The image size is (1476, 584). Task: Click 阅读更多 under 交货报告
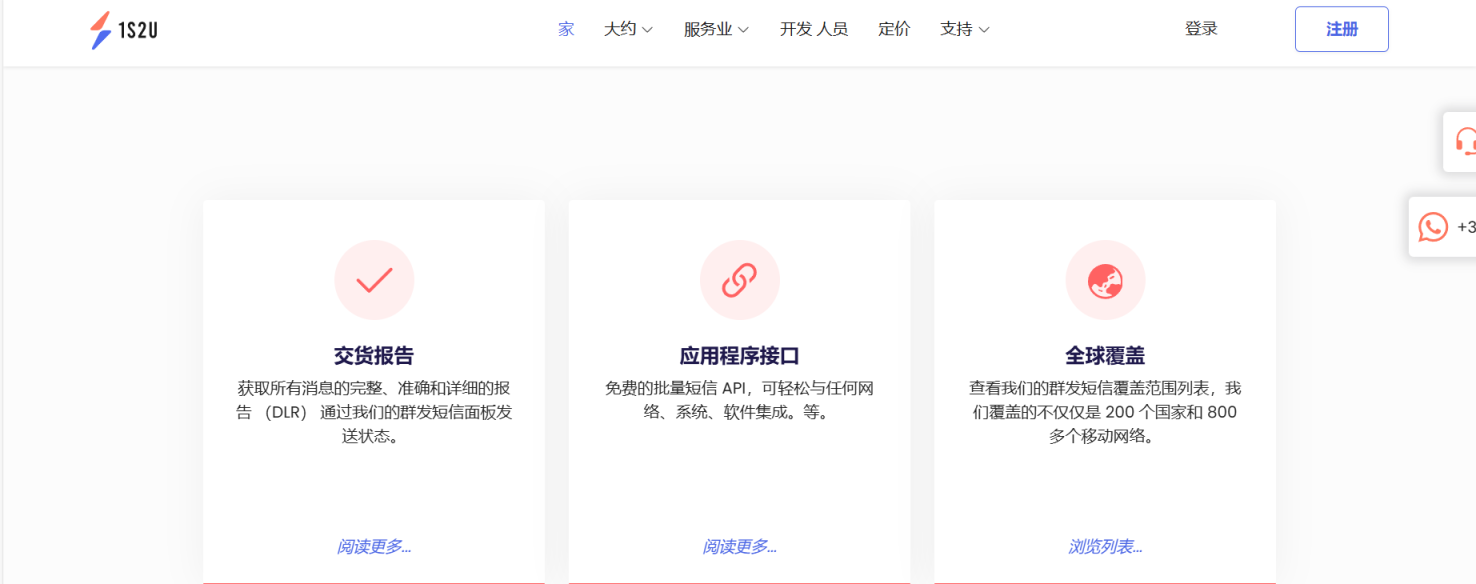[x=374, y=546]
